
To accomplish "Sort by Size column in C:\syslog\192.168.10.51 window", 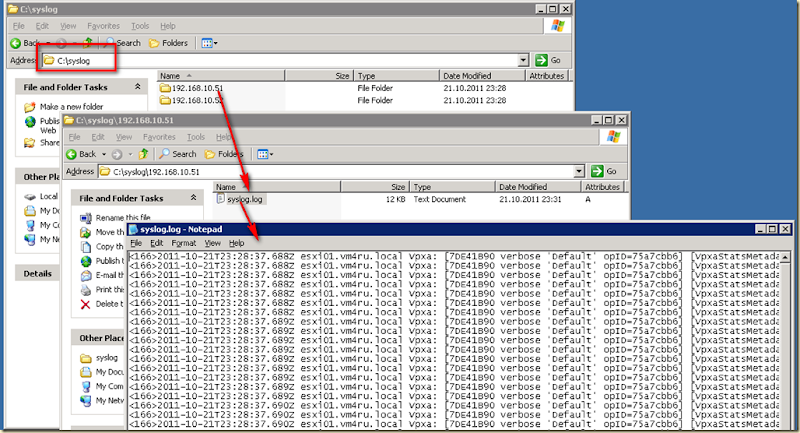I will tap(375, 187).
